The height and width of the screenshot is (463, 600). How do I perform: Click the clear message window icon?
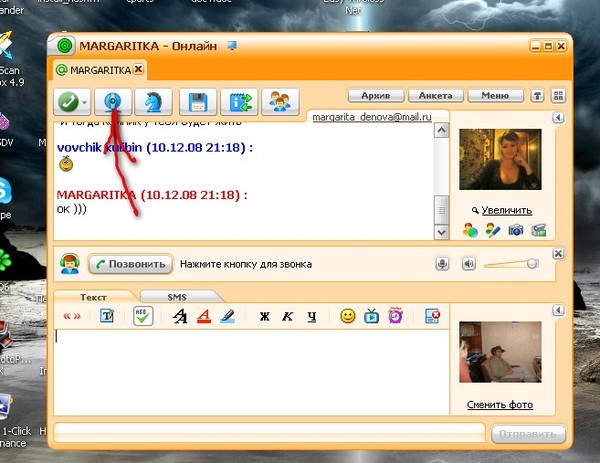pos(432,316)
